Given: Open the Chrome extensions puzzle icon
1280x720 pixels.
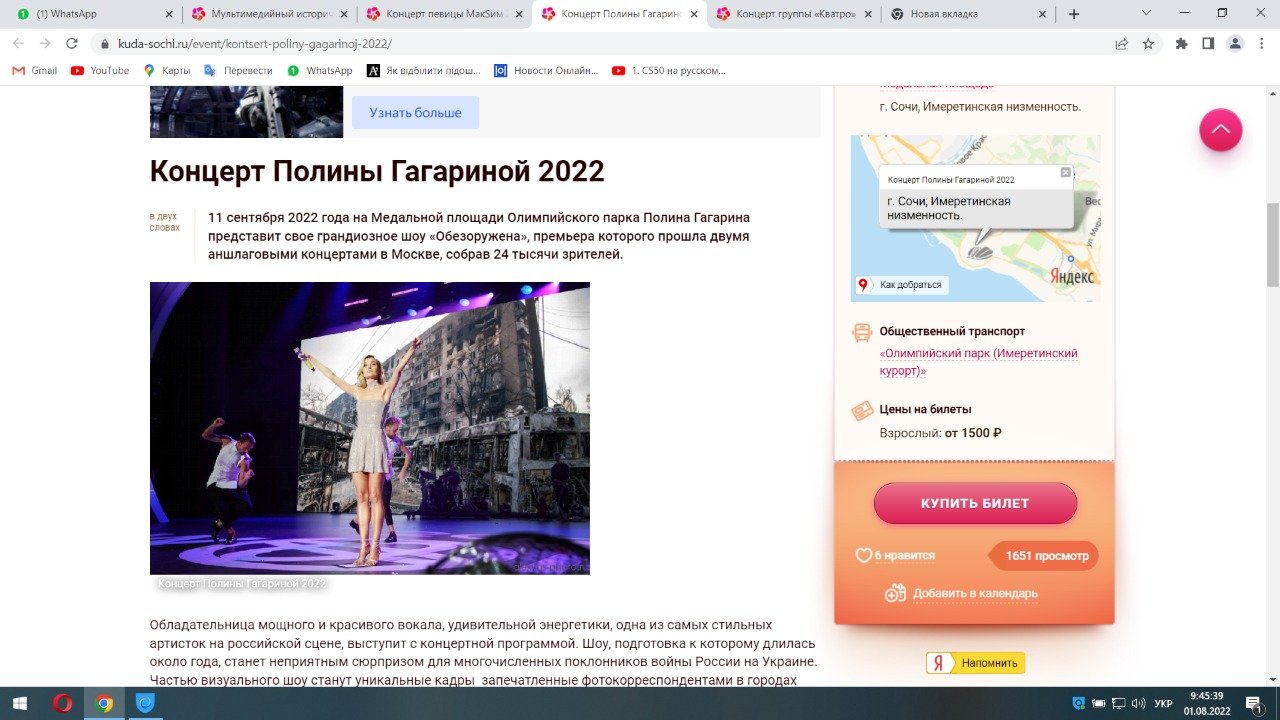Looking at the screenshot, I should 1181,44.
